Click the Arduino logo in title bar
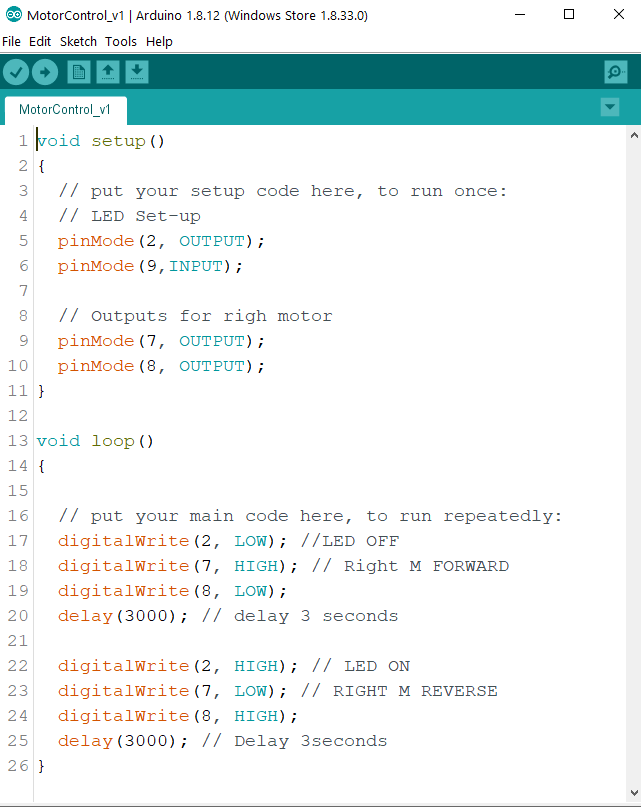641x807 pixels. point(14,15)
